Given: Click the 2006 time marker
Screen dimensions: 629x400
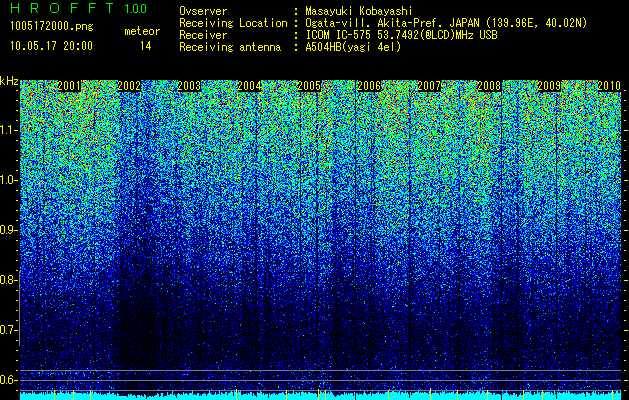Looking at the screenshot, I should click(x=369, y=86).
